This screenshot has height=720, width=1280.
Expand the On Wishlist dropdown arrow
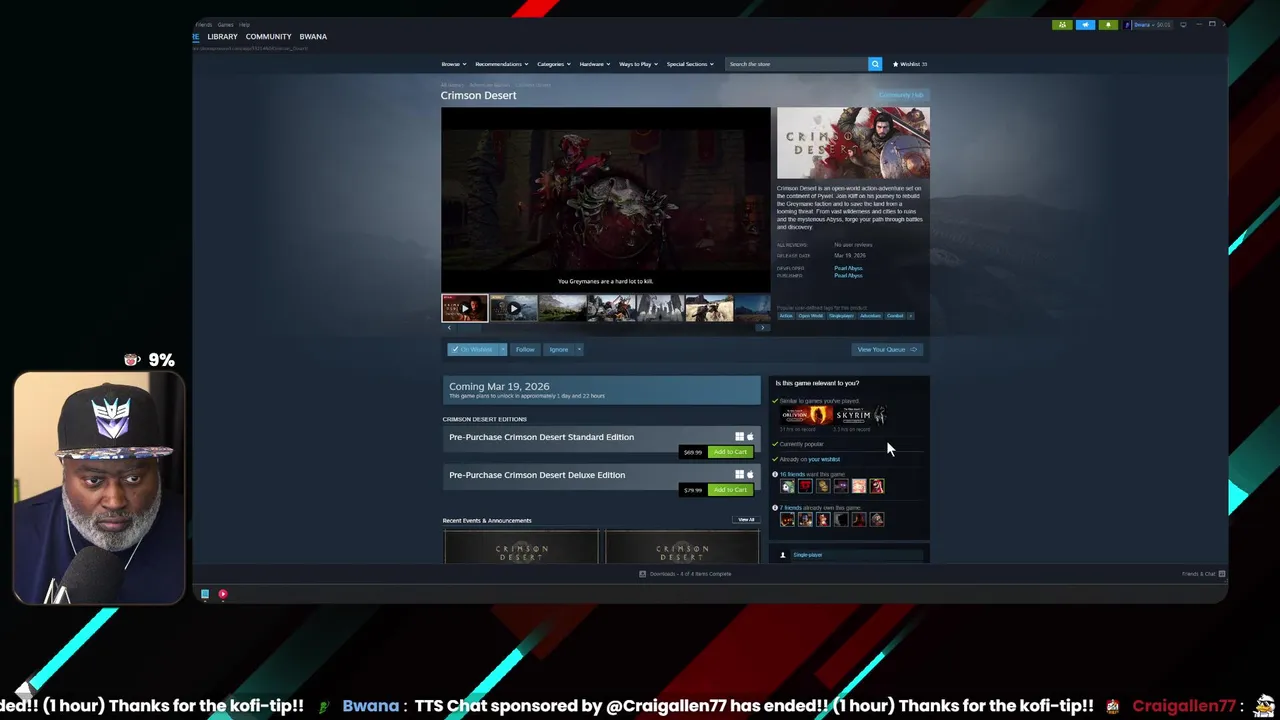pyautogui.click(x=503, y=349)
